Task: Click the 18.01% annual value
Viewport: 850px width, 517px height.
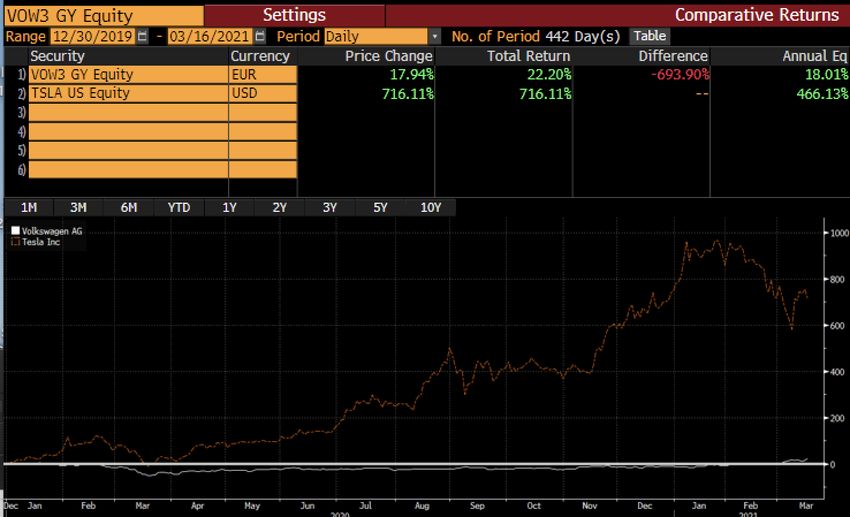Action: pos(826,75)
